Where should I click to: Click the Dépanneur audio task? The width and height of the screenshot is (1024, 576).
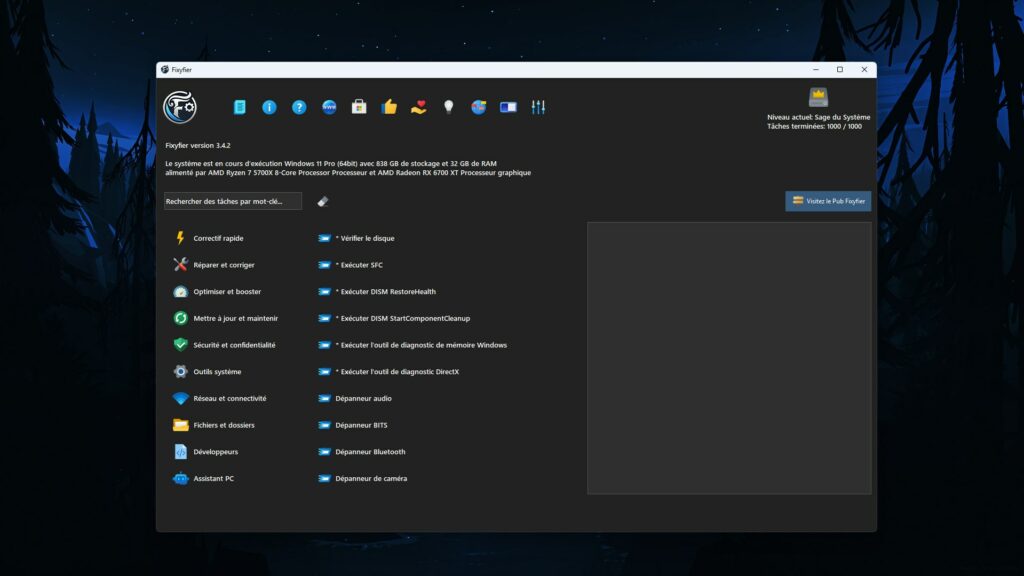point(355,398)
